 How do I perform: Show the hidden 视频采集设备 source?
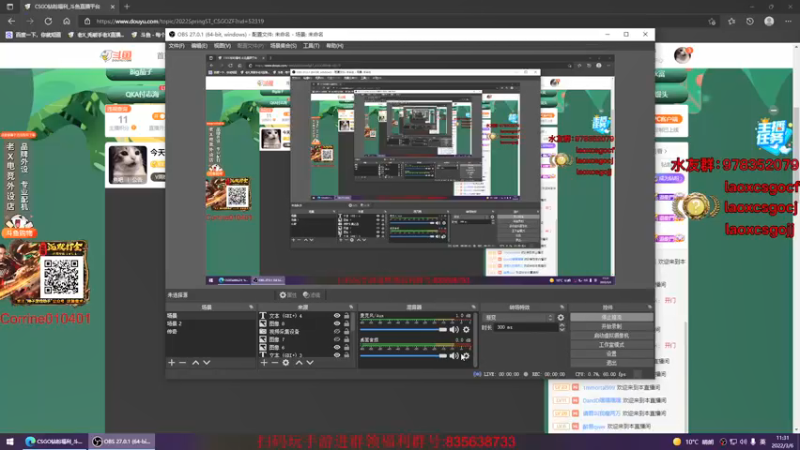(x=337, y=331)
